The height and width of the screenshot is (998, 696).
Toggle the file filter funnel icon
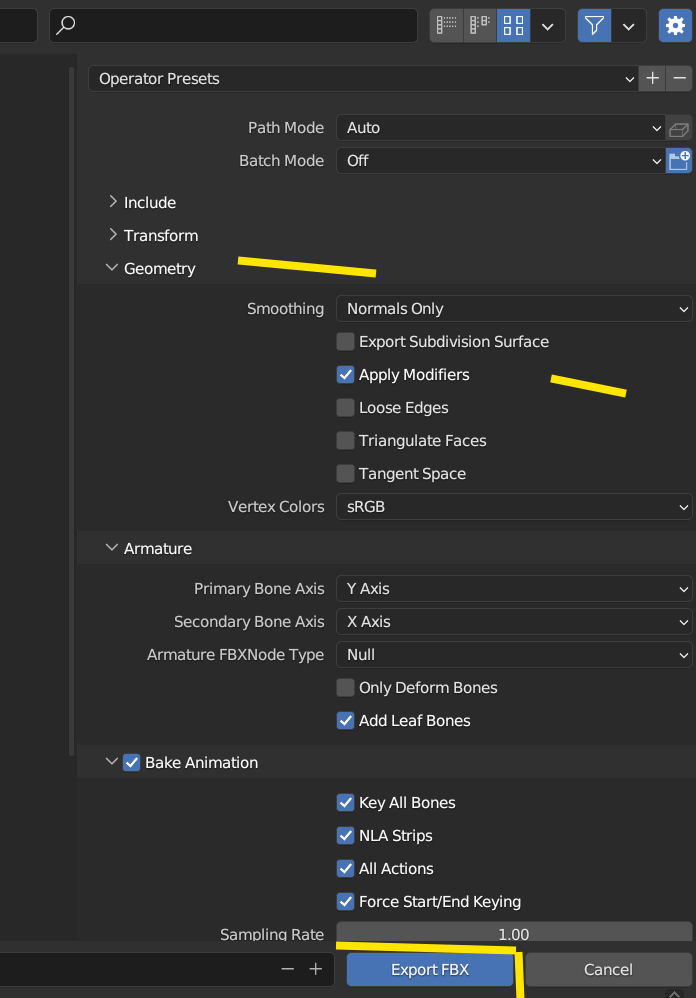point(595,26)
